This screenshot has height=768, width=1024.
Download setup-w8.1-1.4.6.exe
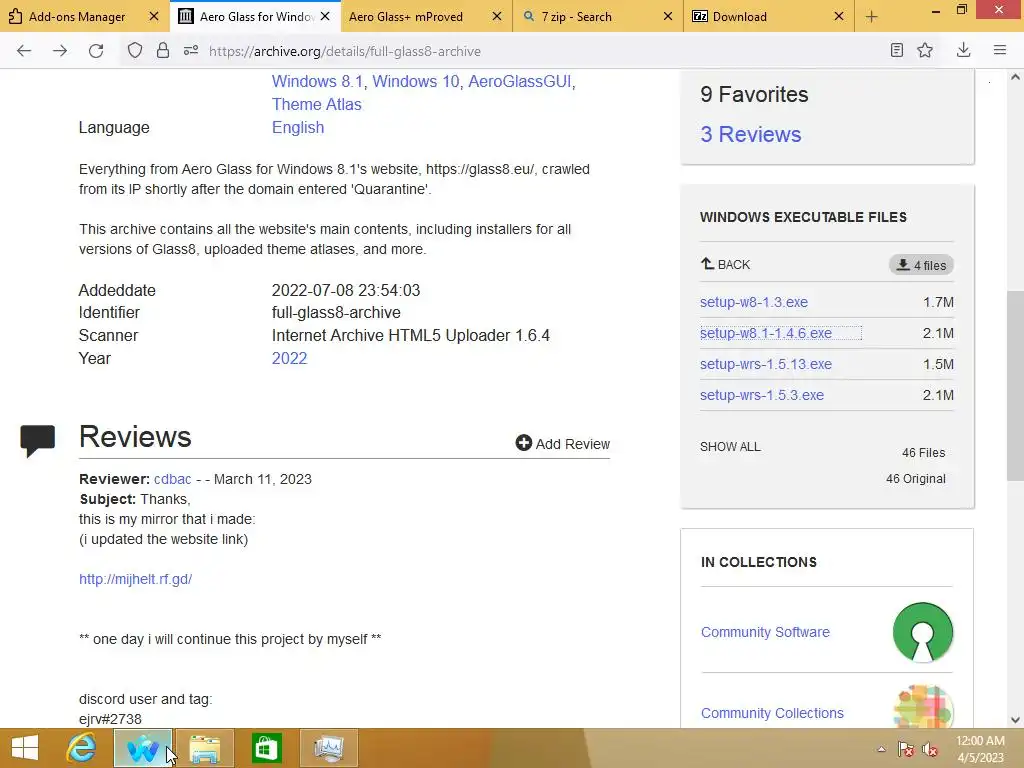[766, 333]
